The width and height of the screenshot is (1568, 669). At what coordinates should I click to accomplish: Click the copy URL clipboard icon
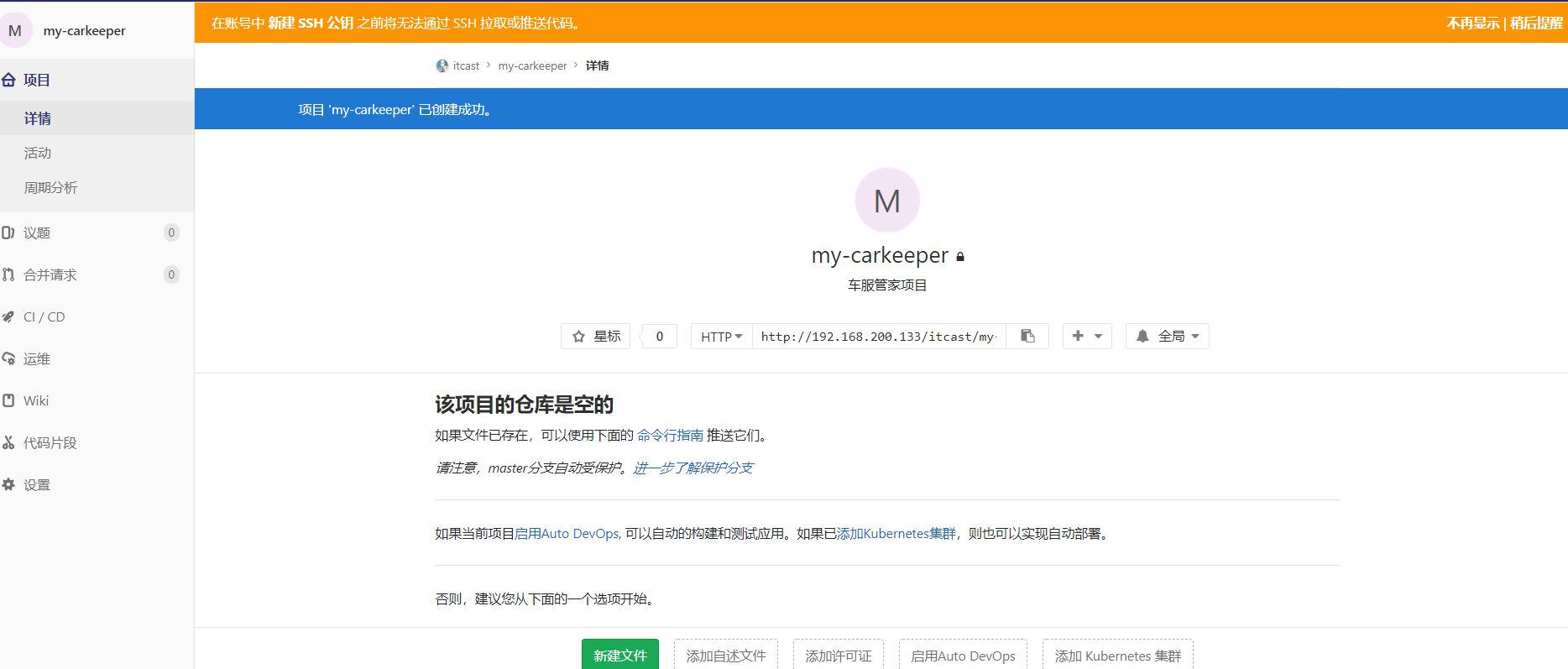pyautogui.click(x=1027, y=336)
